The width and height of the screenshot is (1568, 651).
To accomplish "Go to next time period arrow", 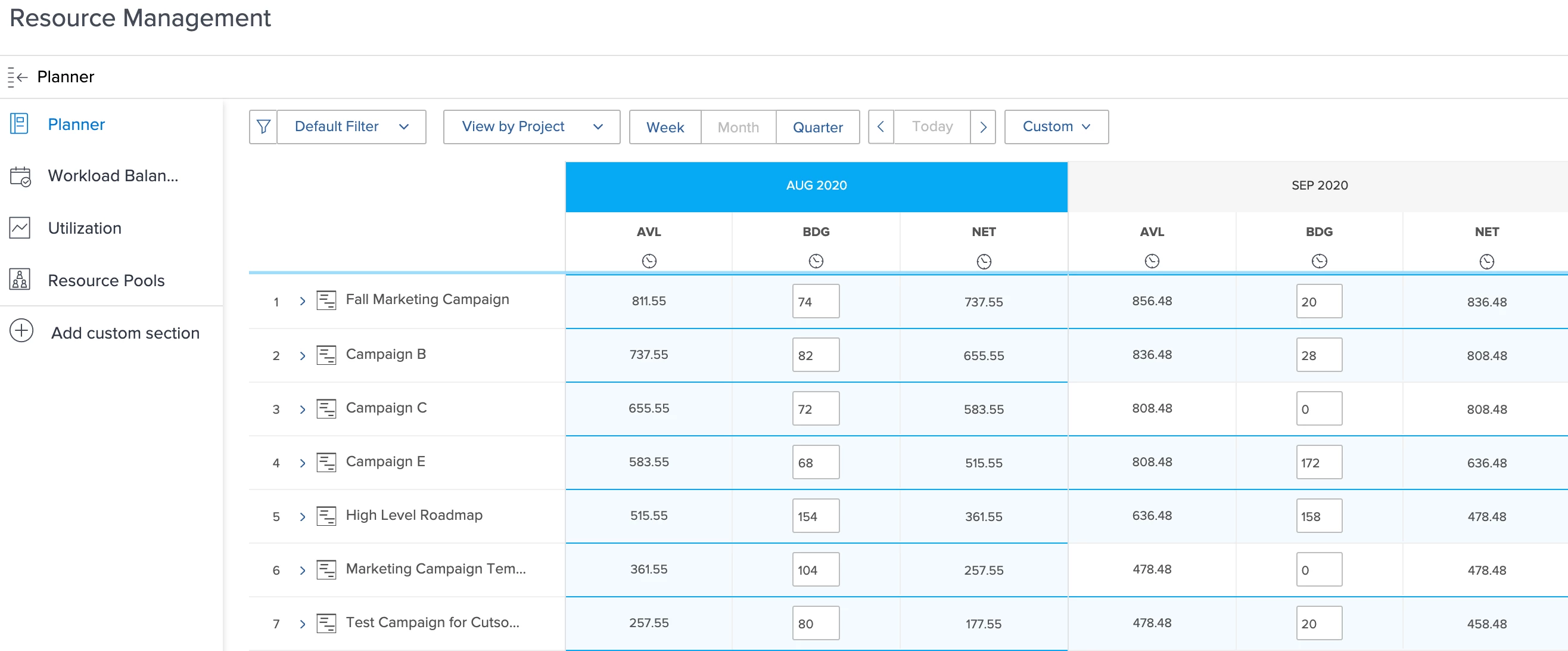I will point(982,126).
